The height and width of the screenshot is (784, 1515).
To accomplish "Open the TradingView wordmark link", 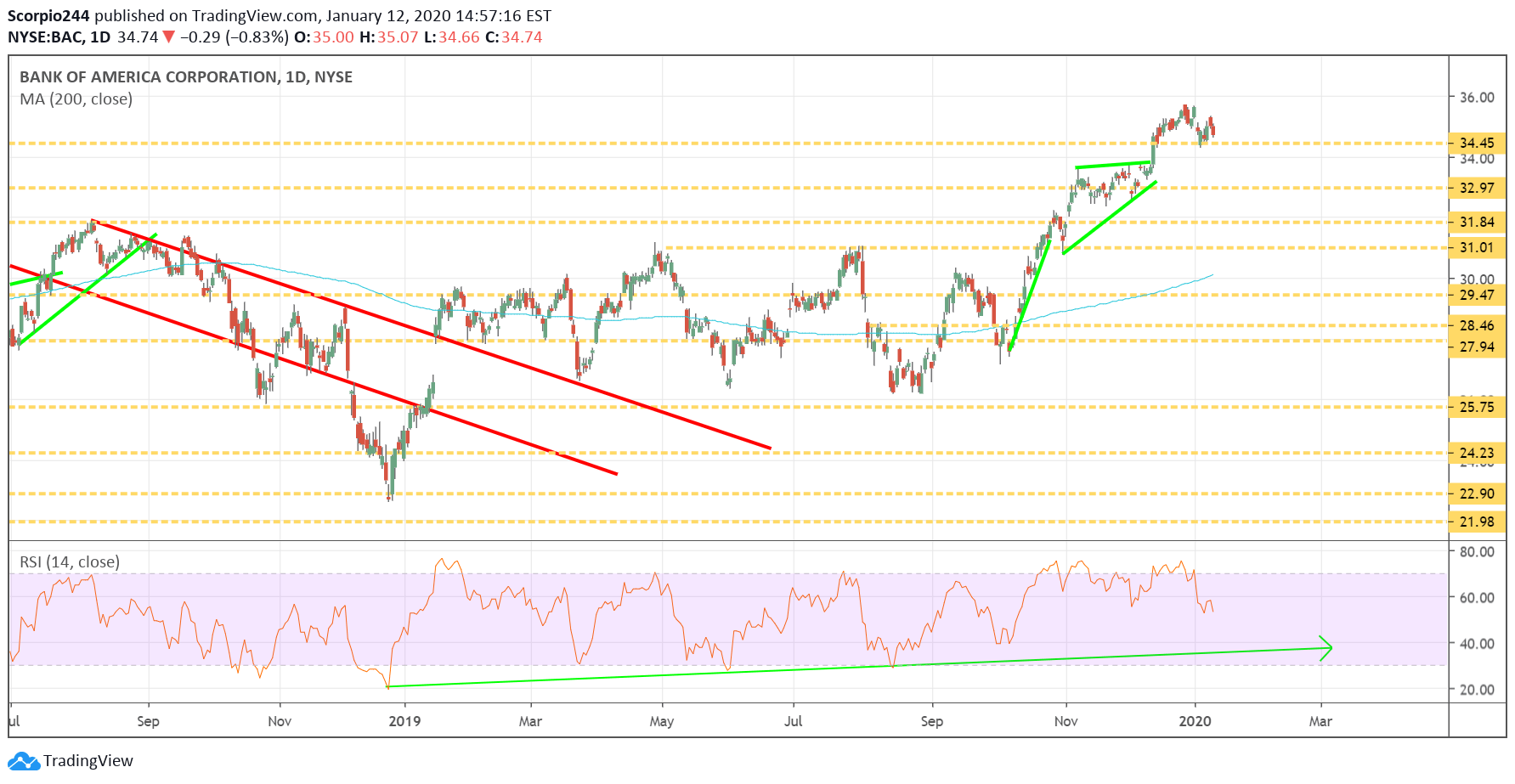I will 88,761.
